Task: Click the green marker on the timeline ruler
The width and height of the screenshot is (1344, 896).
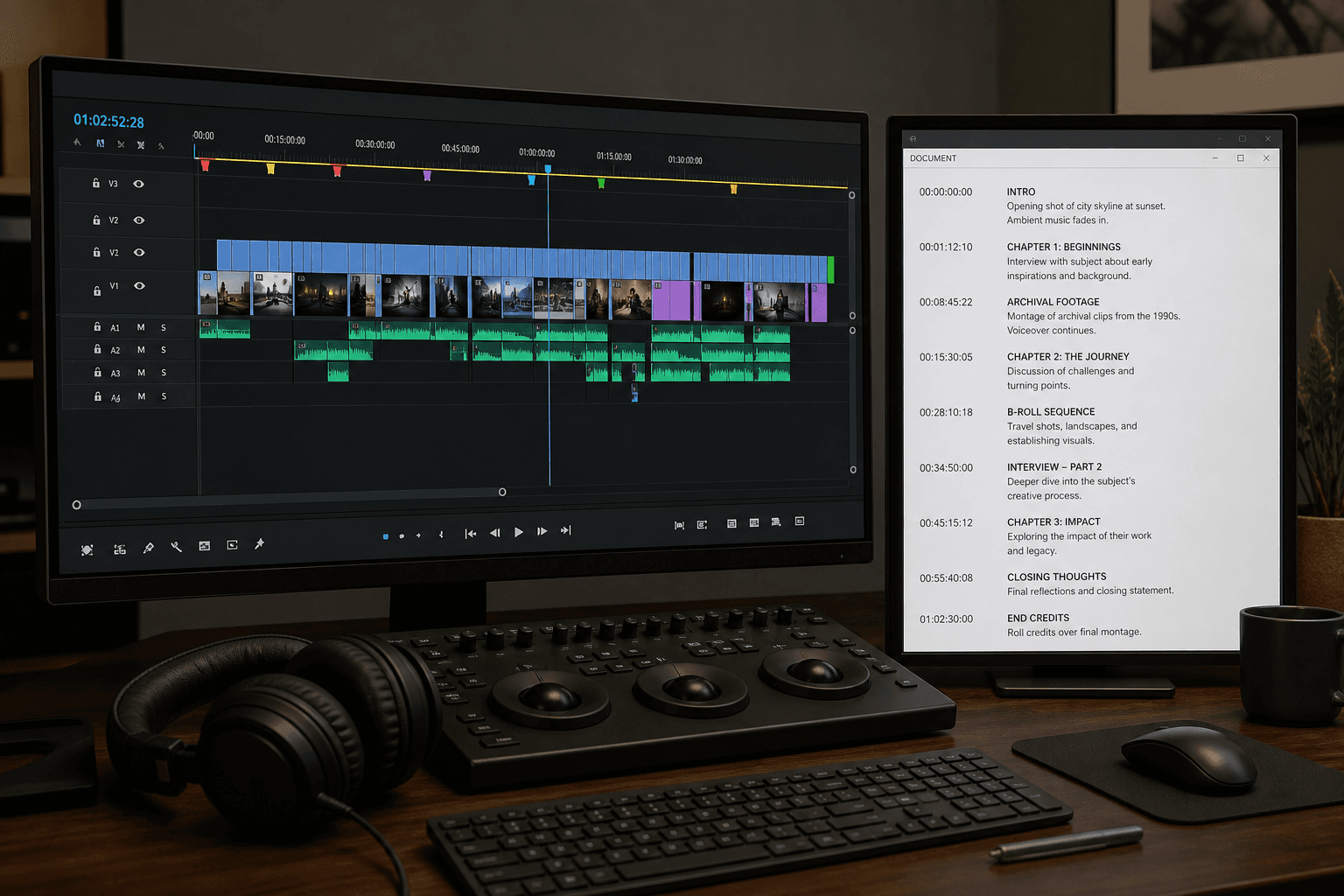Action: [601, 183]
